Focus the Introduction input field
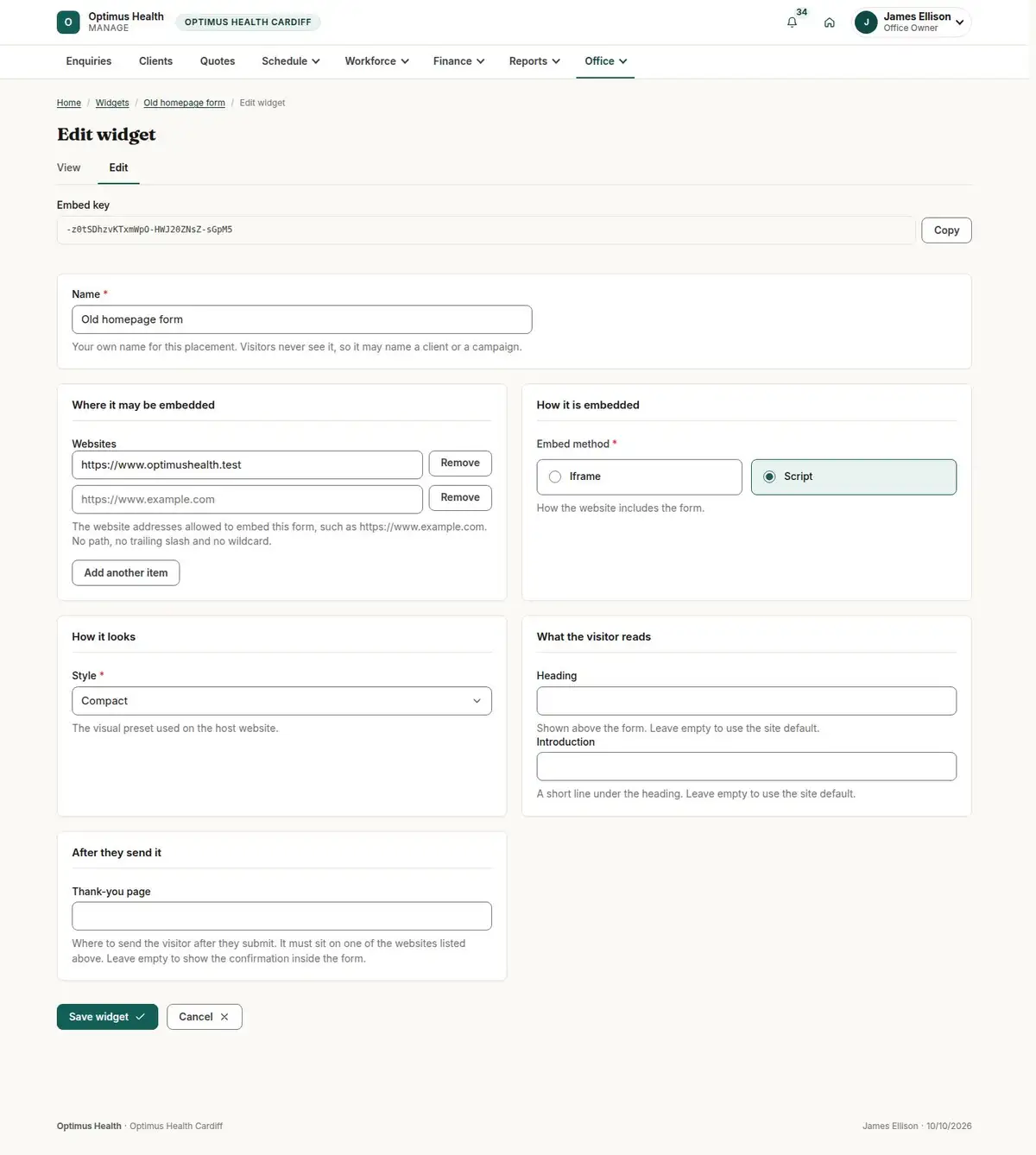1036x1155 pixels. (746, 767)
